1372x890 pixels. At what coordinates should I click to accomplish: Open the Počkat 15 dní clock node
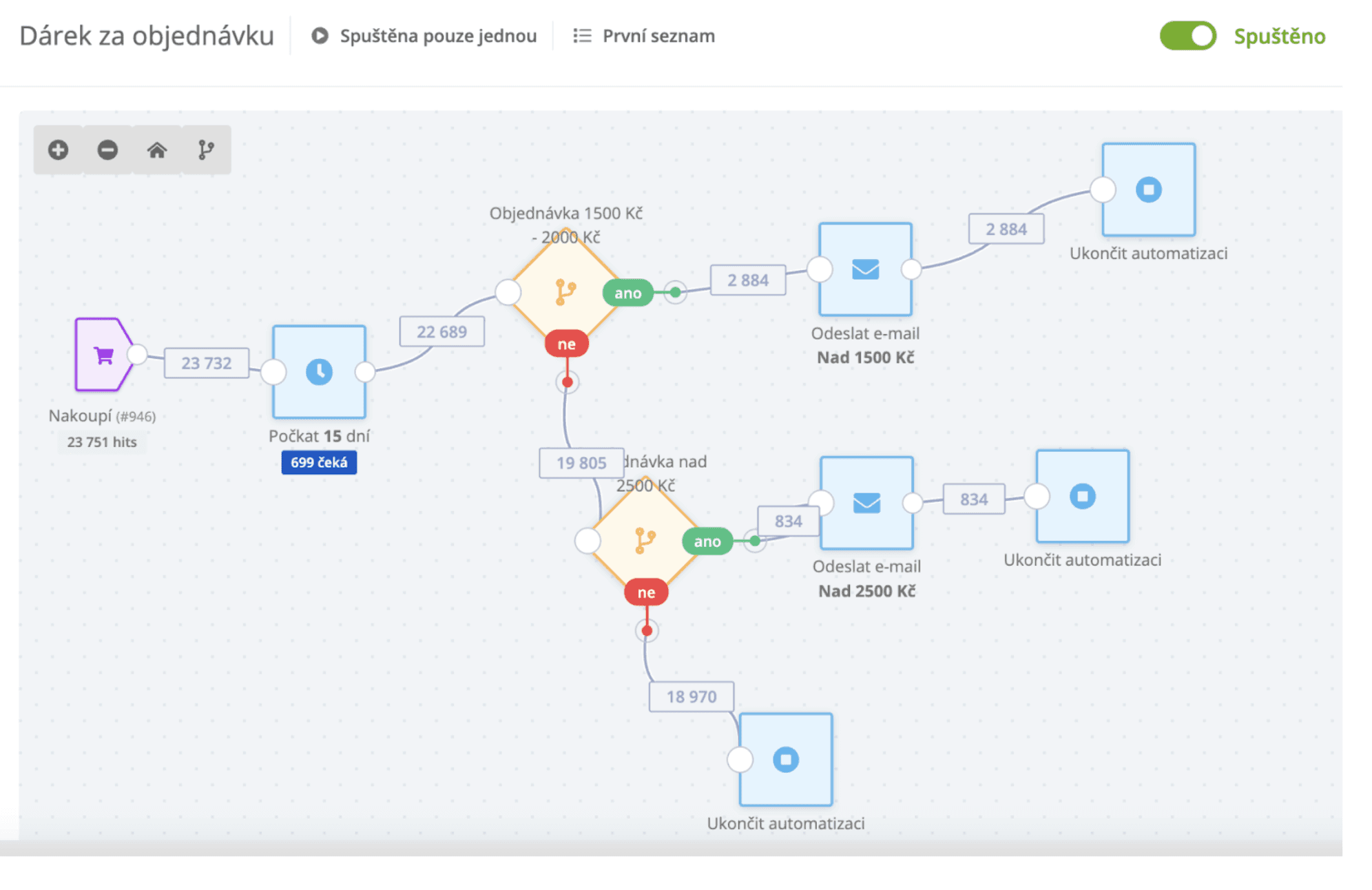coord(319,372)
